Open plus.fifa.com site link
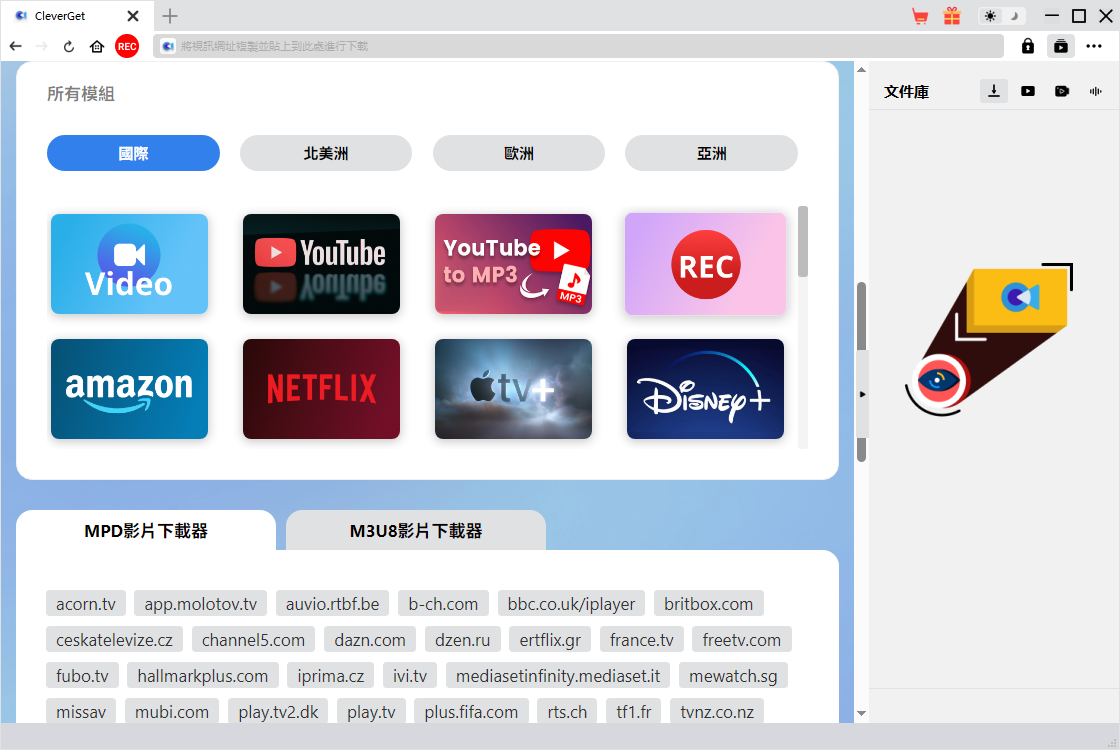1120x750 pixels. coord(471,711)
